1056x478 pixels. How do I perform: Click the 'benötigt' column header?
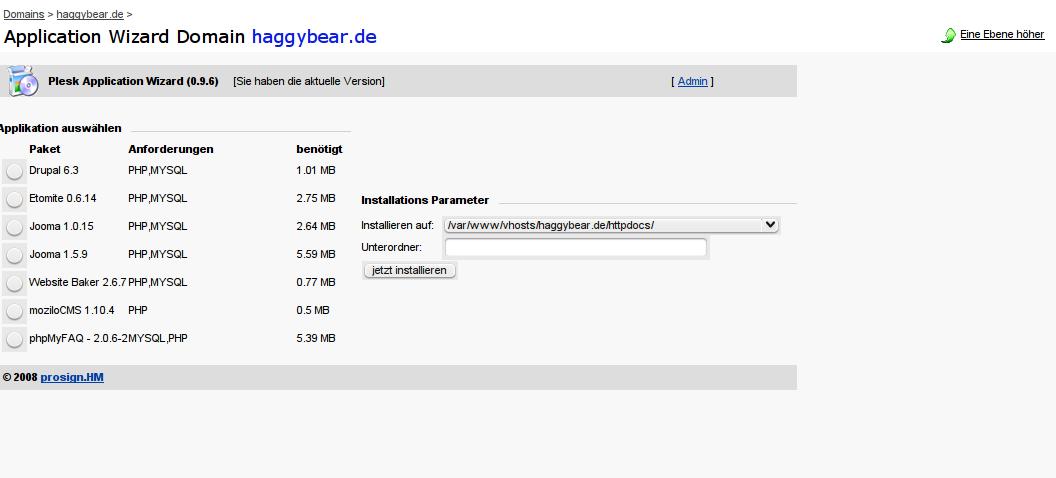319,149
